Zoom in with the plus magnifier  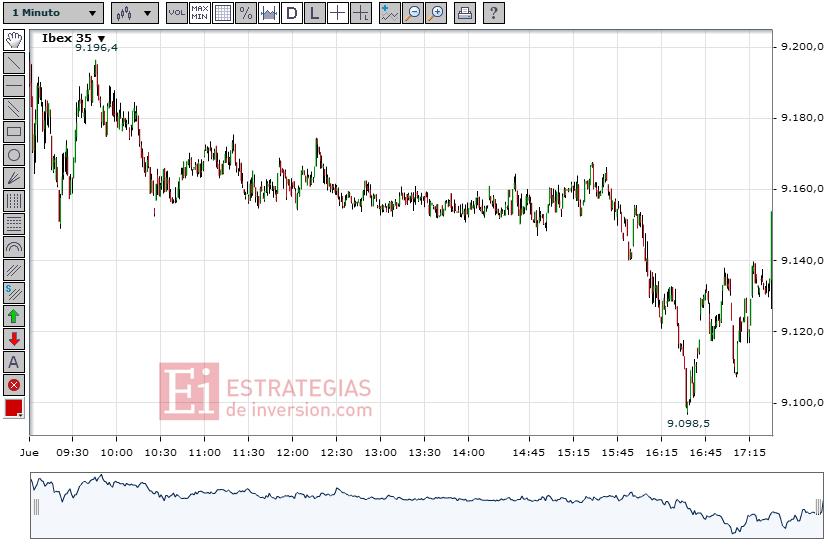(436, 13)
